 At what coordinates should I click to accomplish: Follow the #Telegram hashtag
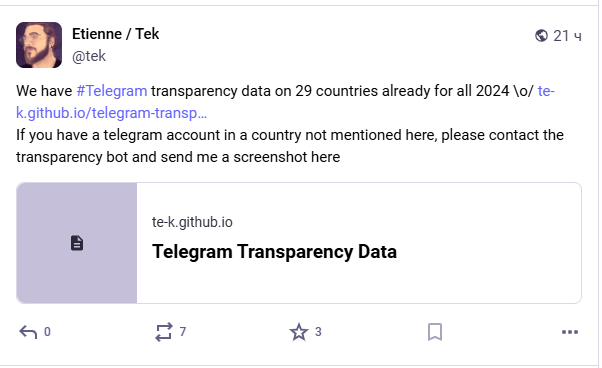[112, 91]
